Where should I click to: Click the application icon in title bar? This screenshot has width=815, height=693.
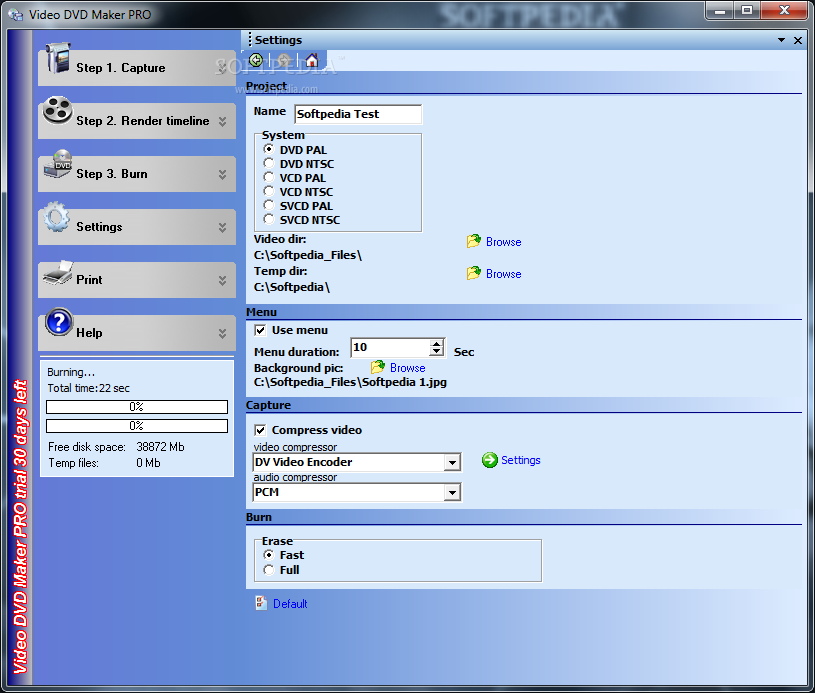pyautogui.click(x=16, y=15)
